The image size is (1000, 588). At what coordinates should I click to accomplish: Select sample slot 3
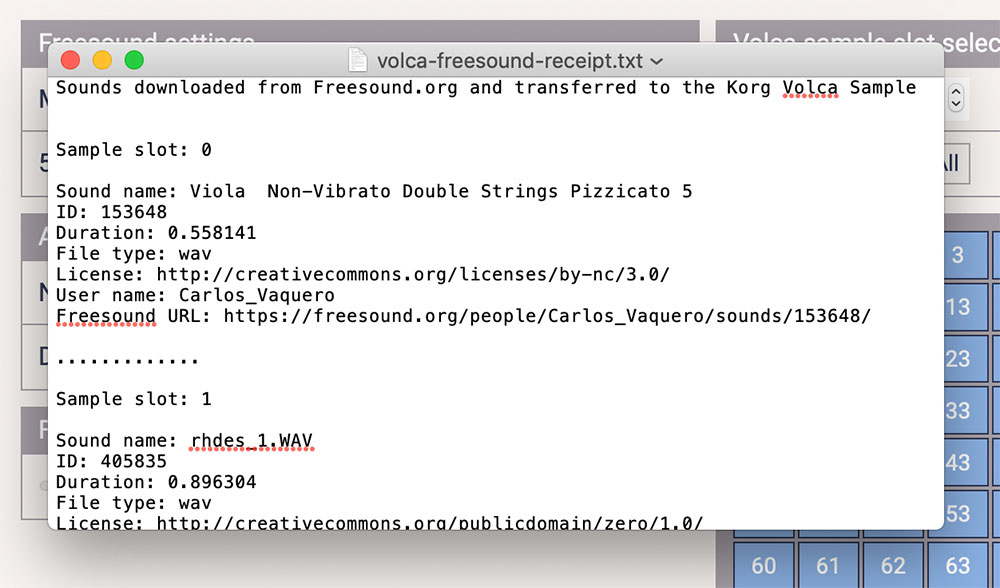966,256
